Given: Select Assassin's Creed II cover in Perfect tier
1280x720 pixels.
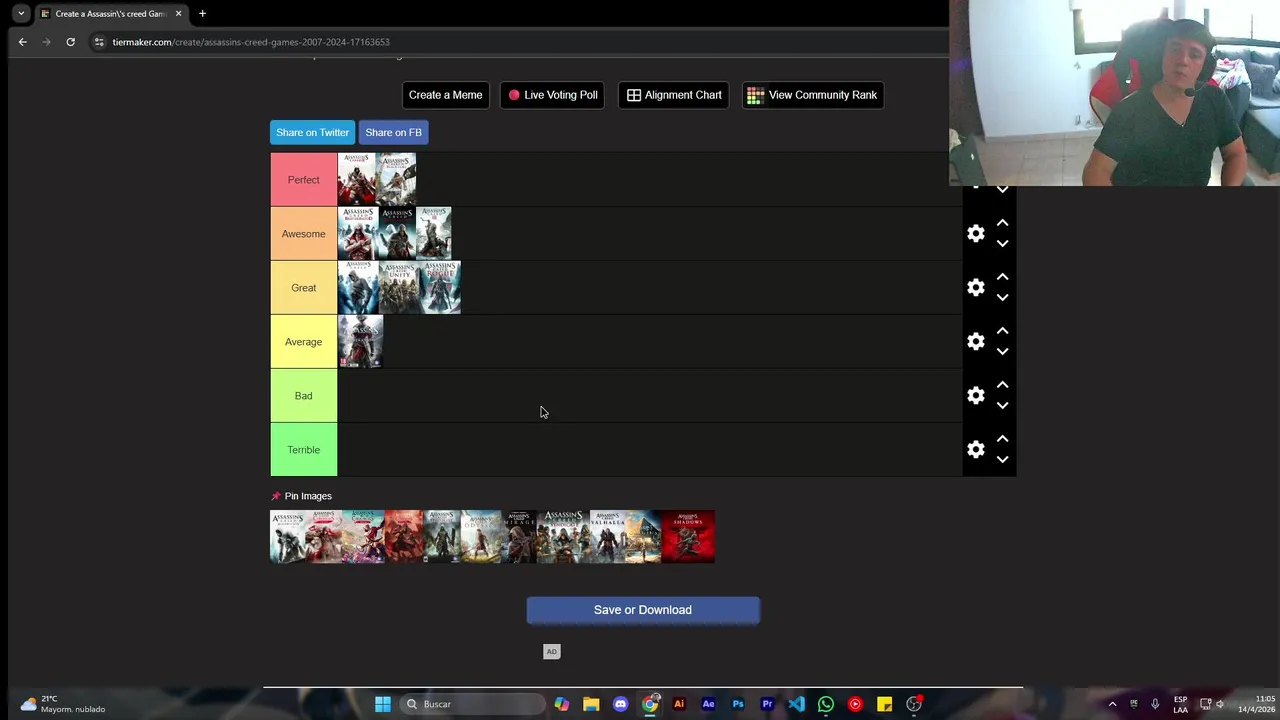Looking at the screenshot, I should click(357, 180).
